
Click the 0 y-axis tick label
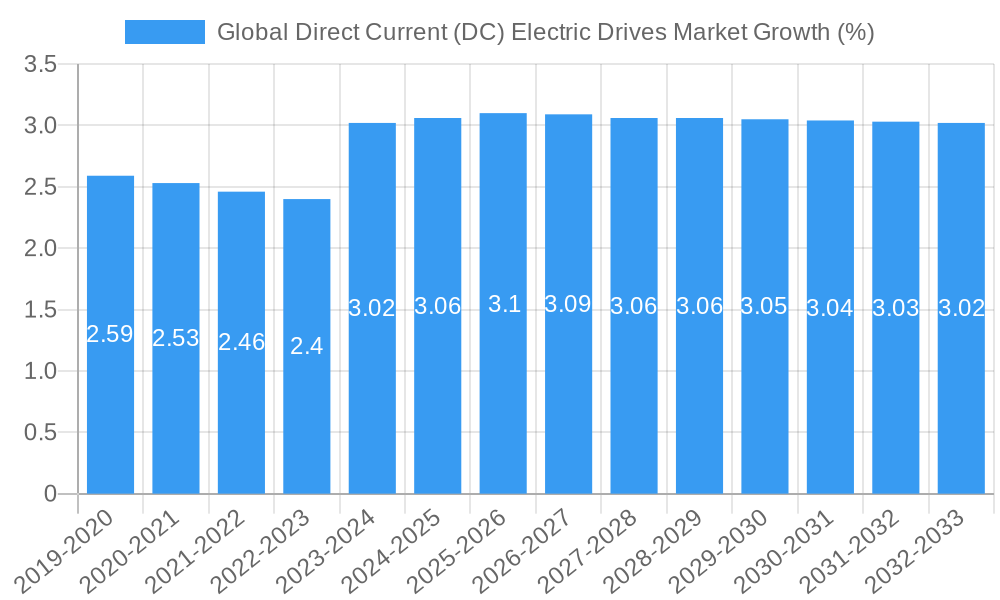[50, 494]
